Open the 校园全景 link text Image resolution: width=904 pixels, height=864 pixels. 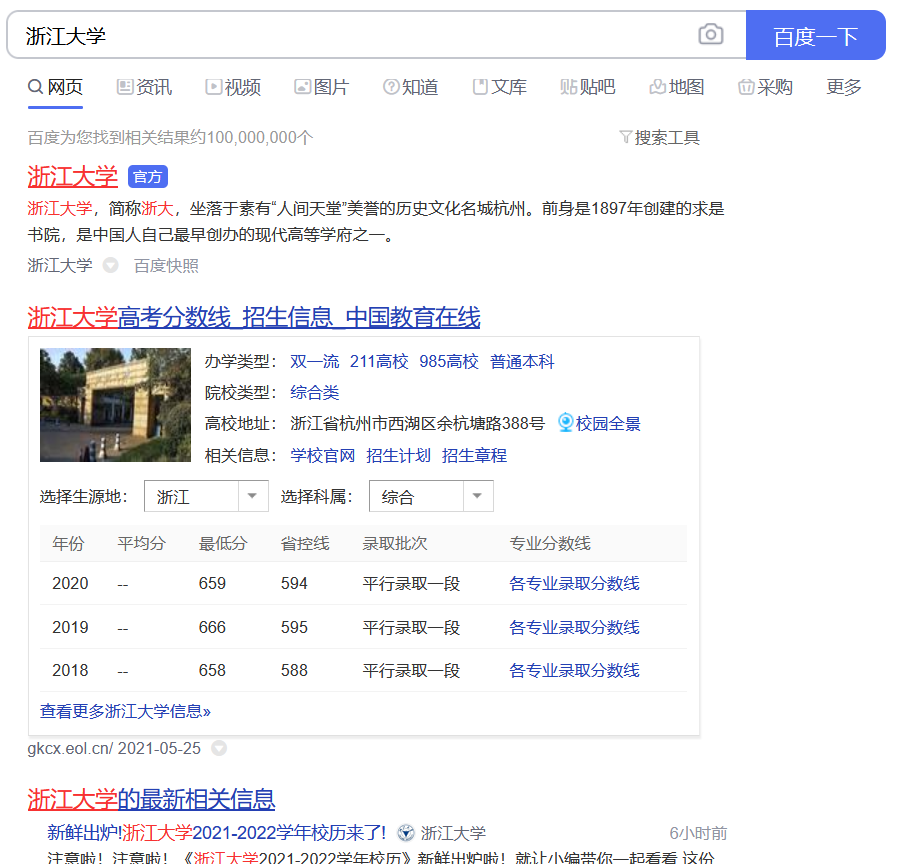(x=608, y=424)
